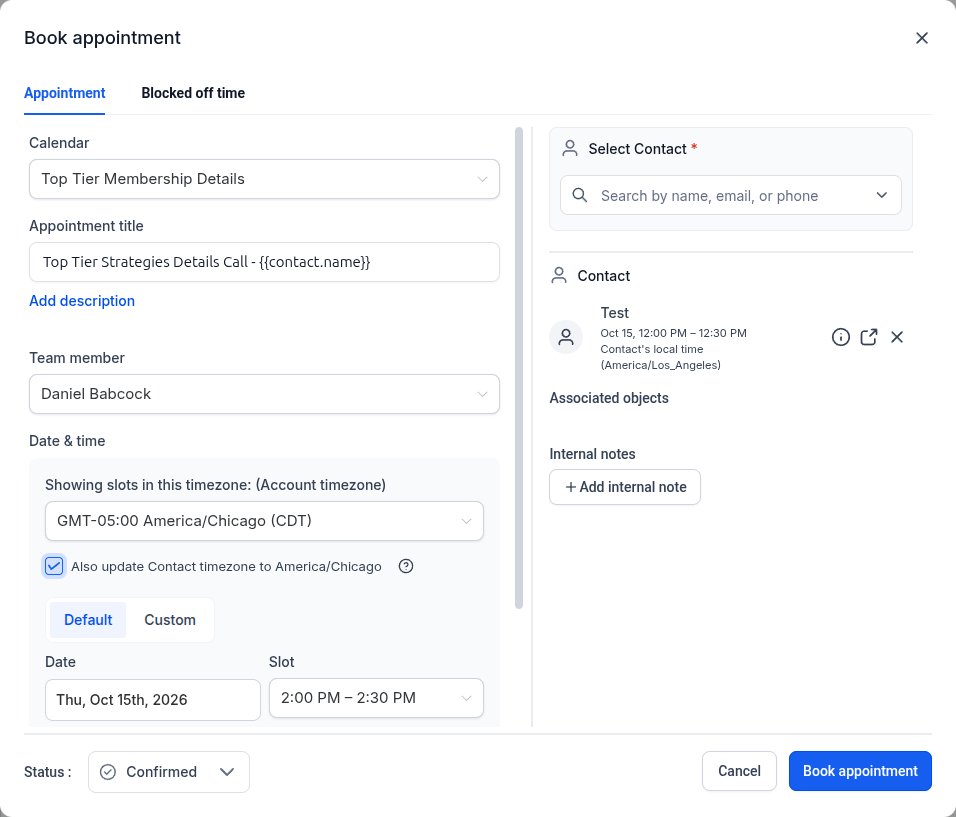The image size is (956, 817).
Task: Select the Custom date mode
Action: (169, 620)
